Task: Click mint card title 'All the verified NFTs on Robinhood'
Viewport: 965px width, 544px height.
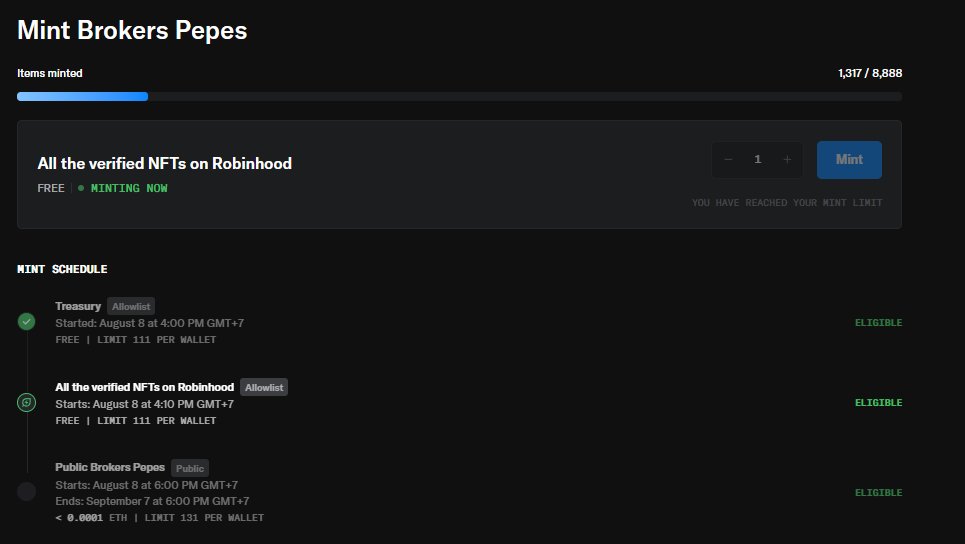Action: (164, 164)
